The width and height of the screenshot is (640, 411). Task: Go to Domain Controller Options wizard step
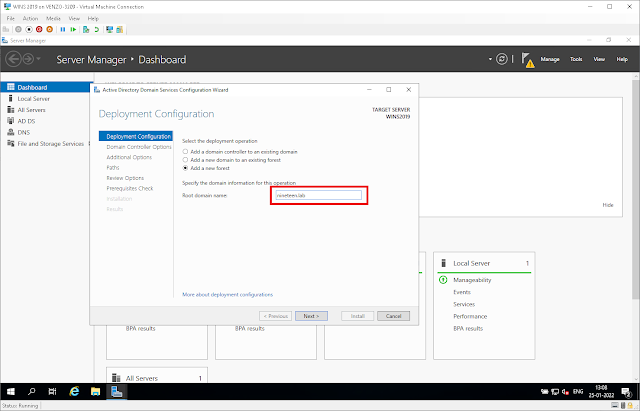pos(139,147)
